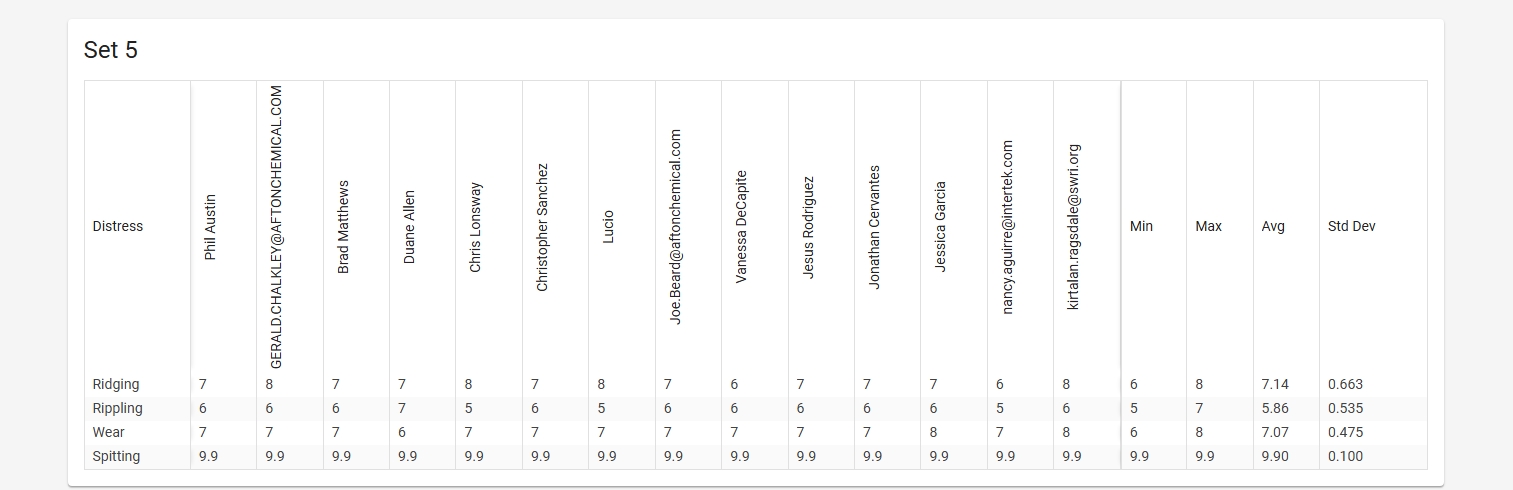1513x490 pixels.
Task: Click the Rippling row label
Action: (117, 408)
